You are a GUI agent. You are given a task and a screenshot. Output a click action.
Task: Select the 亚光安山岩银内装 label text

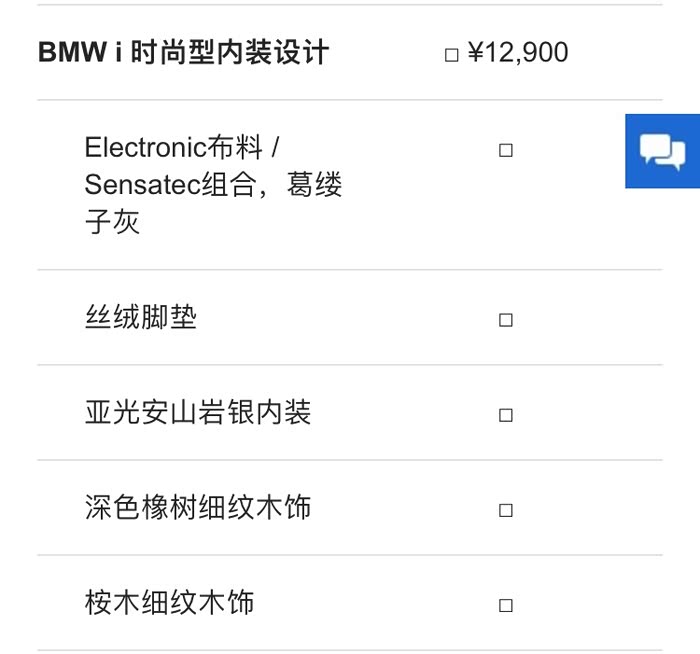click(x=198, y=412)
